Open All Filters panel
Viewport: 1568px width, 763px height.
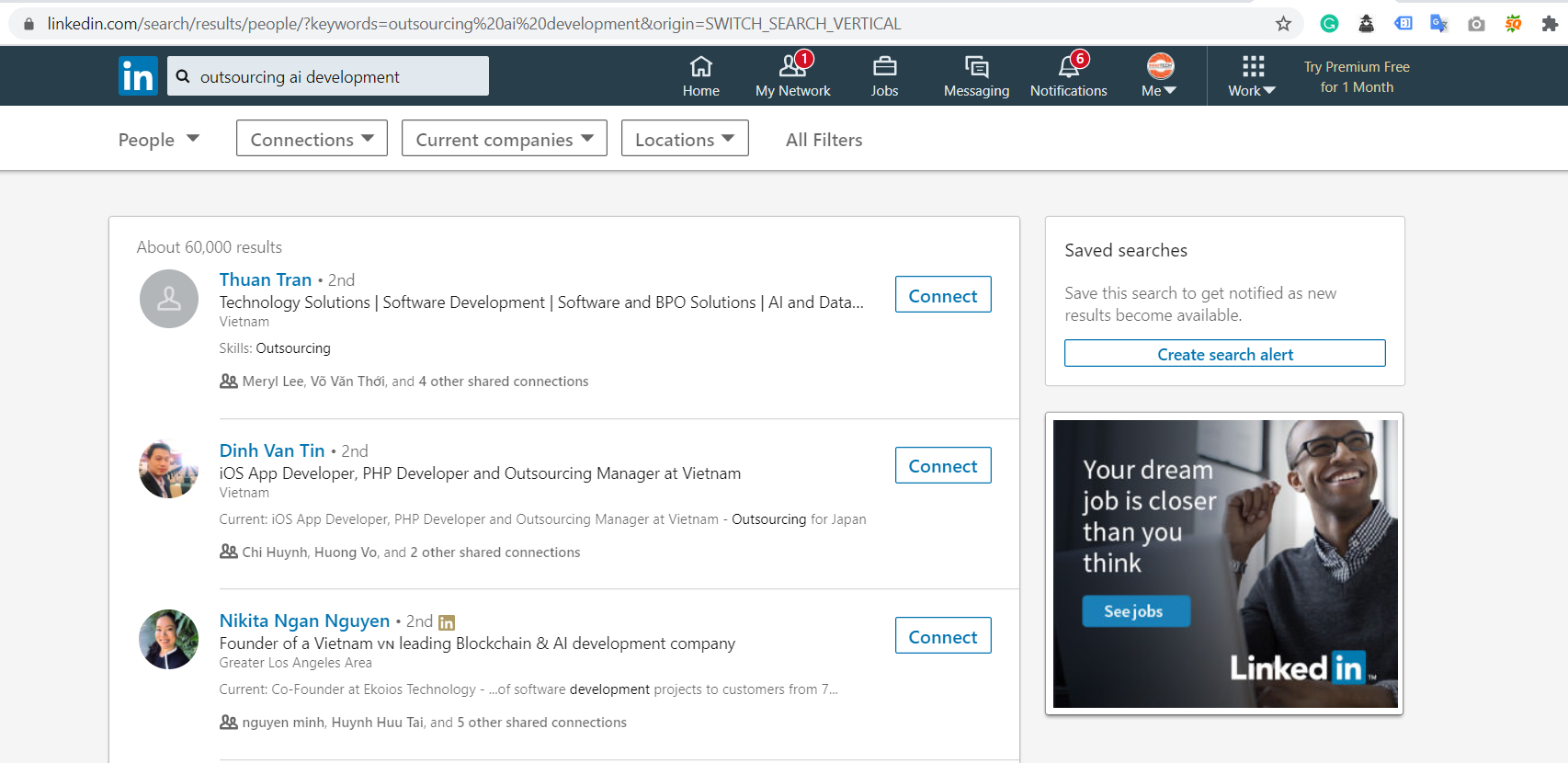[x=824, y=140]
